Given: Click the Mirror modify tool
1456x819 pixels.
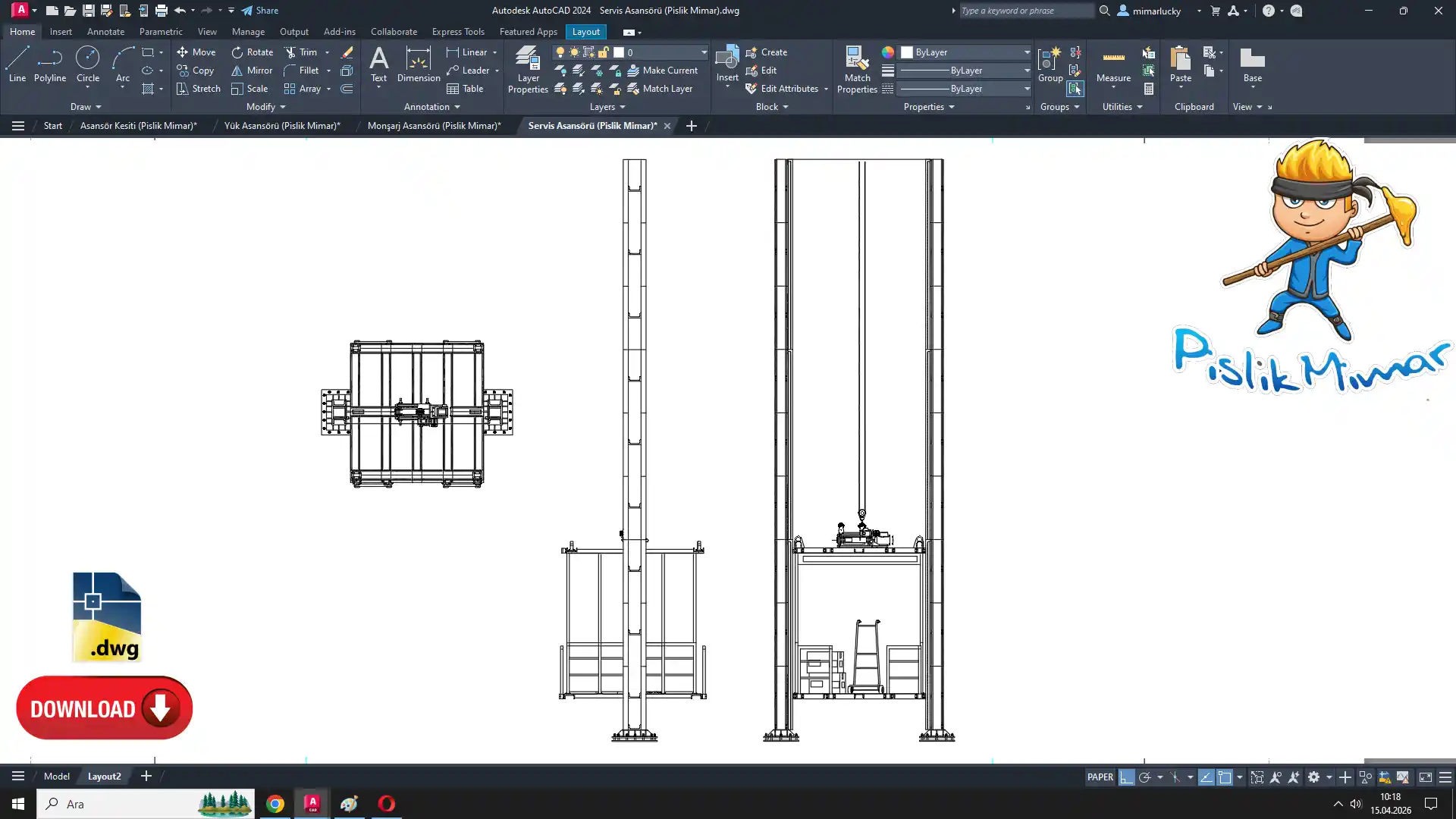Looking at the screenshot, I should pyautogui.click(x=251, y=70).
